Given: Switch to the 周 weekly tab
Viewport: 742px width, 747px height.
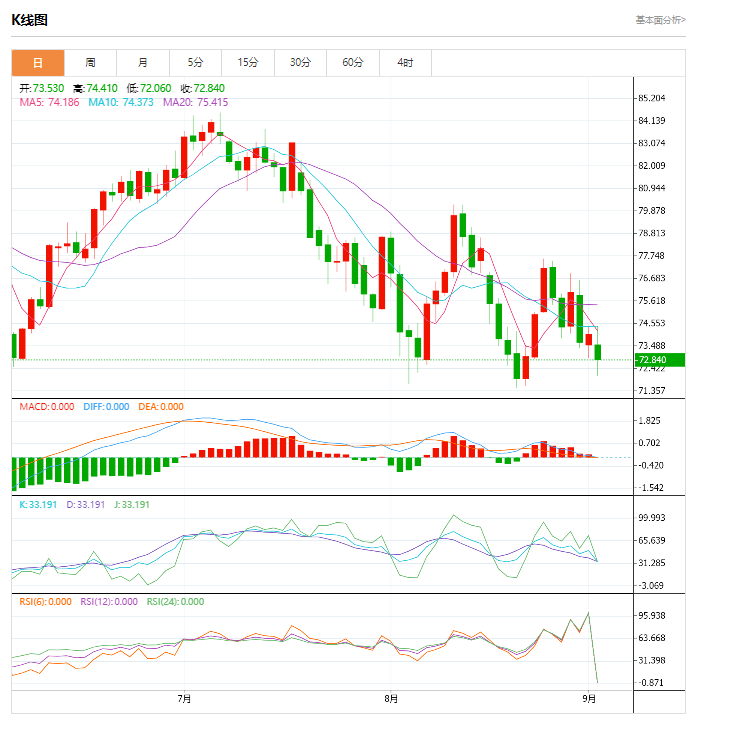Looking at the screenshot, I should [90, 63].
